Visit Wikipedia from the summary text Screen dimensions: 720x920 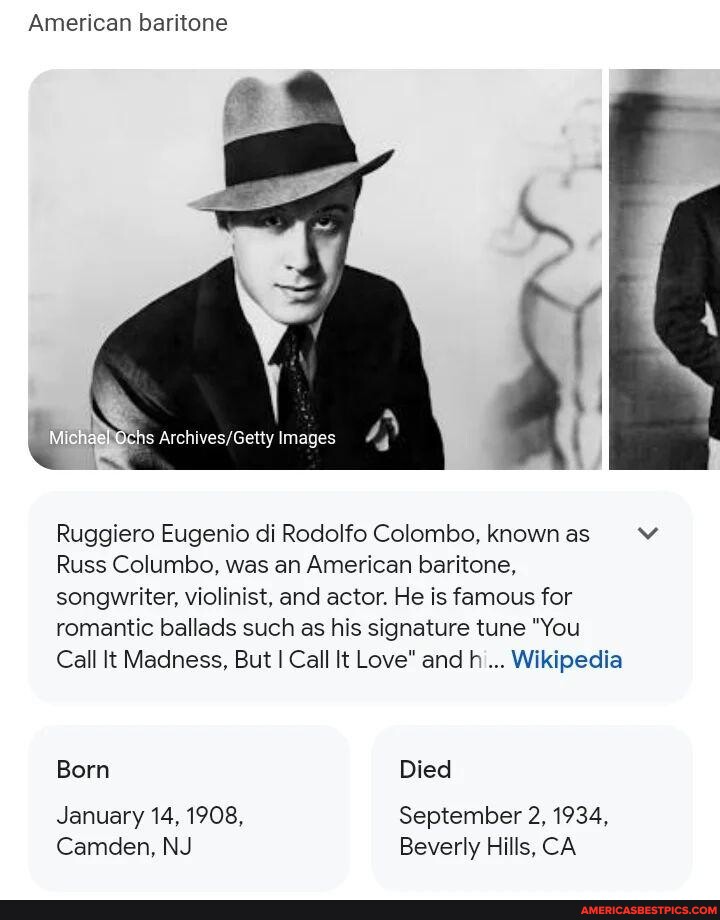coord(567,660)
